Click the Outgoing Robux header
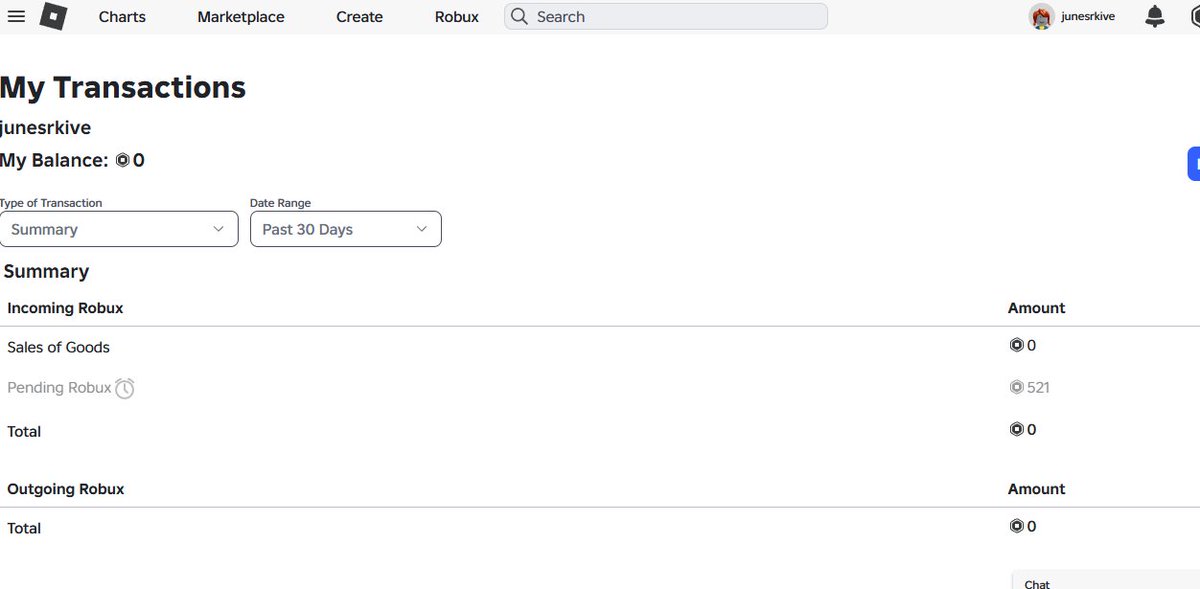 66,489
